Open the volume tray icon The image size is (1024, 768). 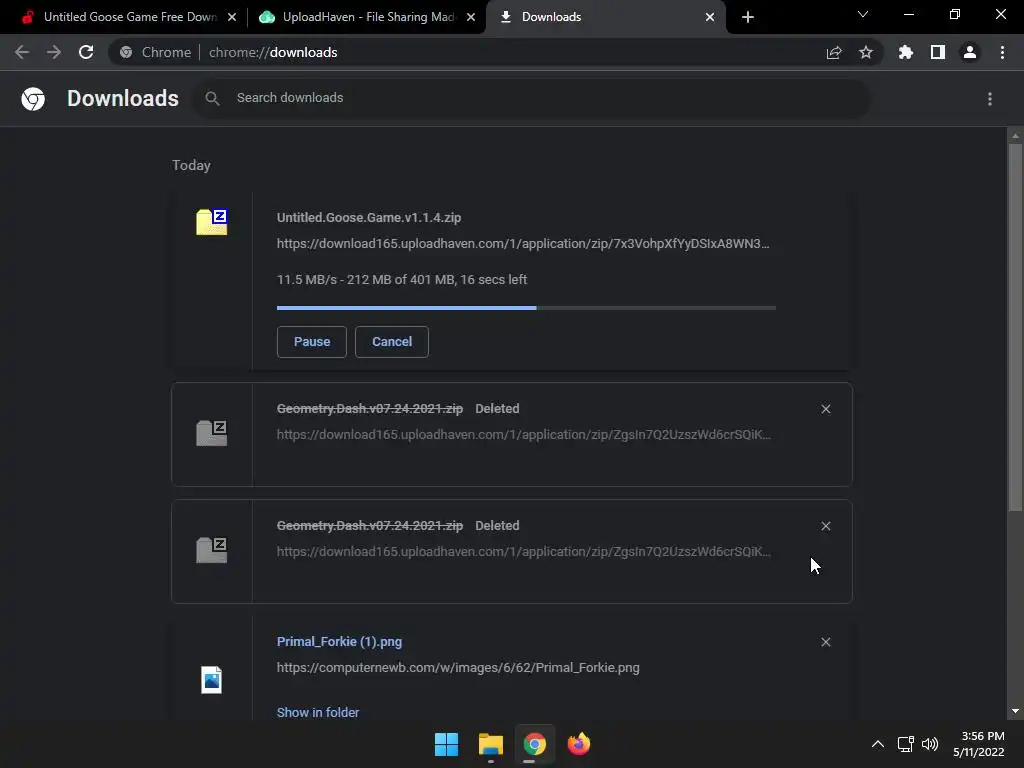(930, 744)
